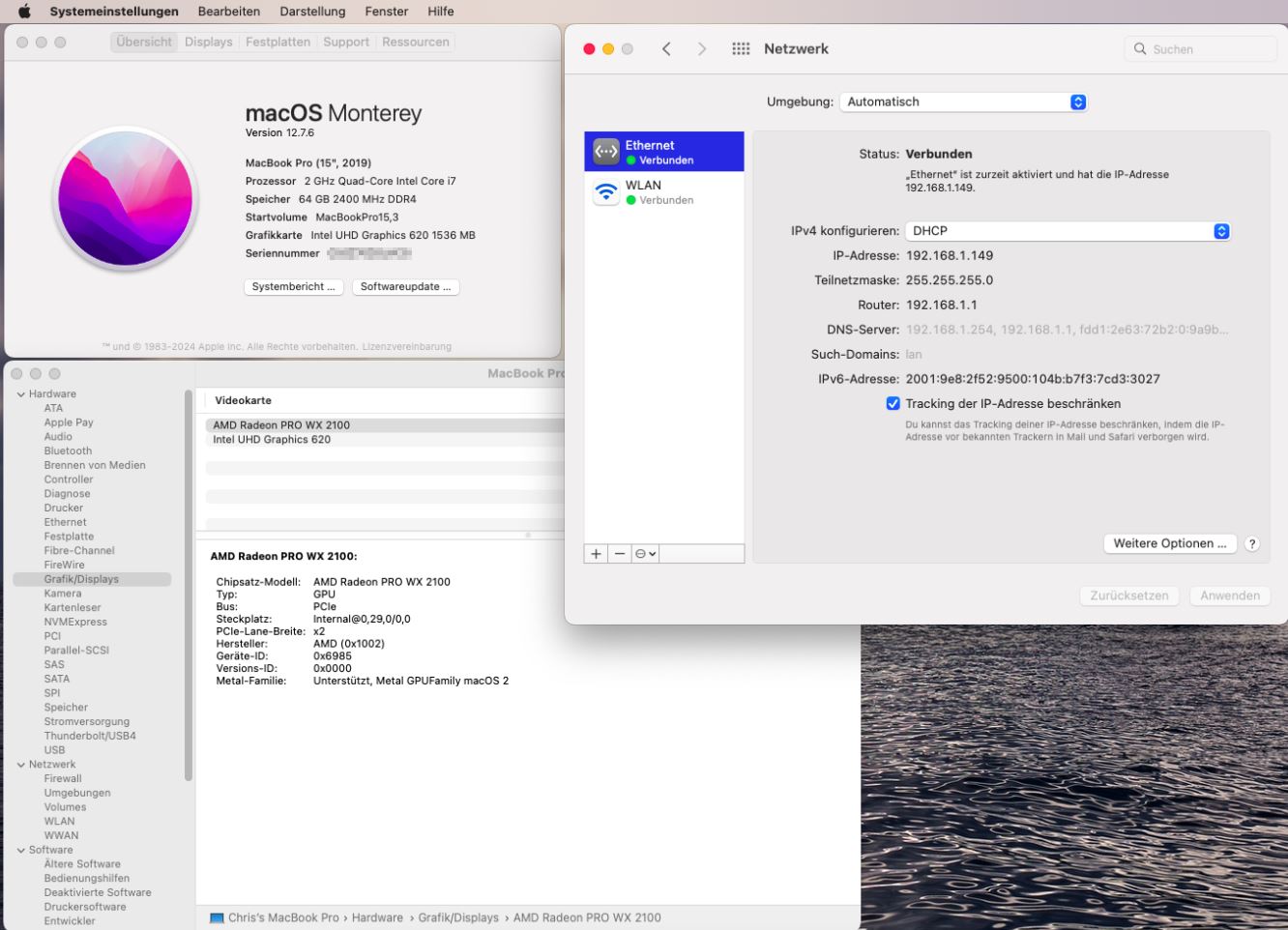The width and height of the screenshot is (1288, 930).
Task: Click the system report sidebar scrollbar
Action: 189,585
